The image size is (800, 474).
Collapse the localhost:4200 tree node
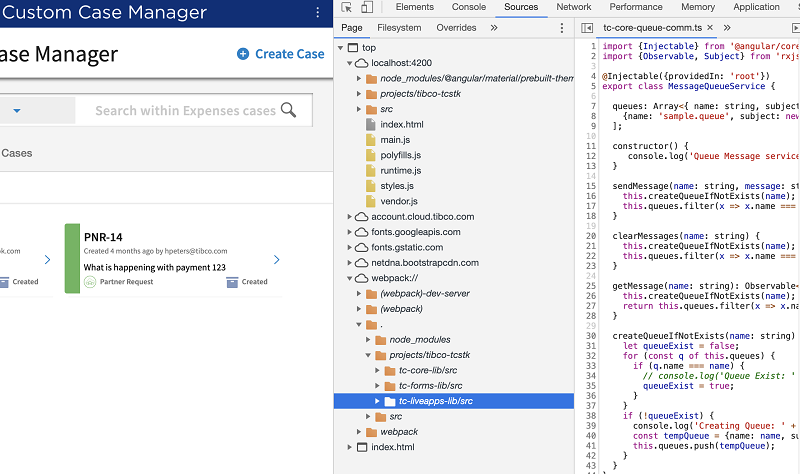(349, 63)
